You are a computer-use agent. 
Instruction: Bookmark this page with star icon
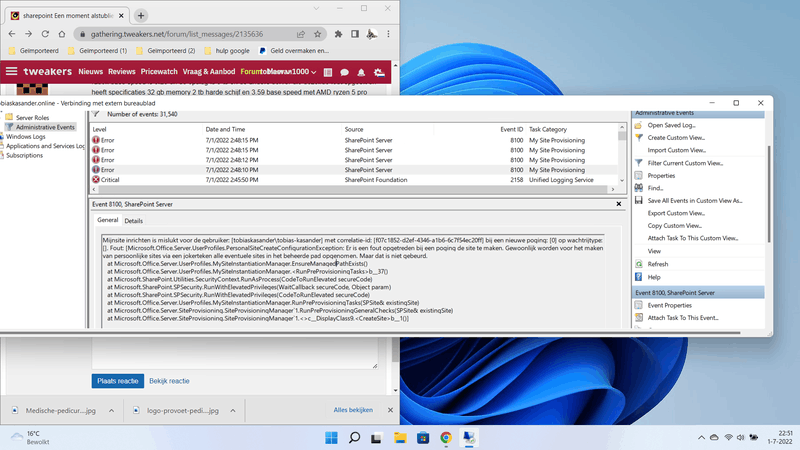[317, 34]
